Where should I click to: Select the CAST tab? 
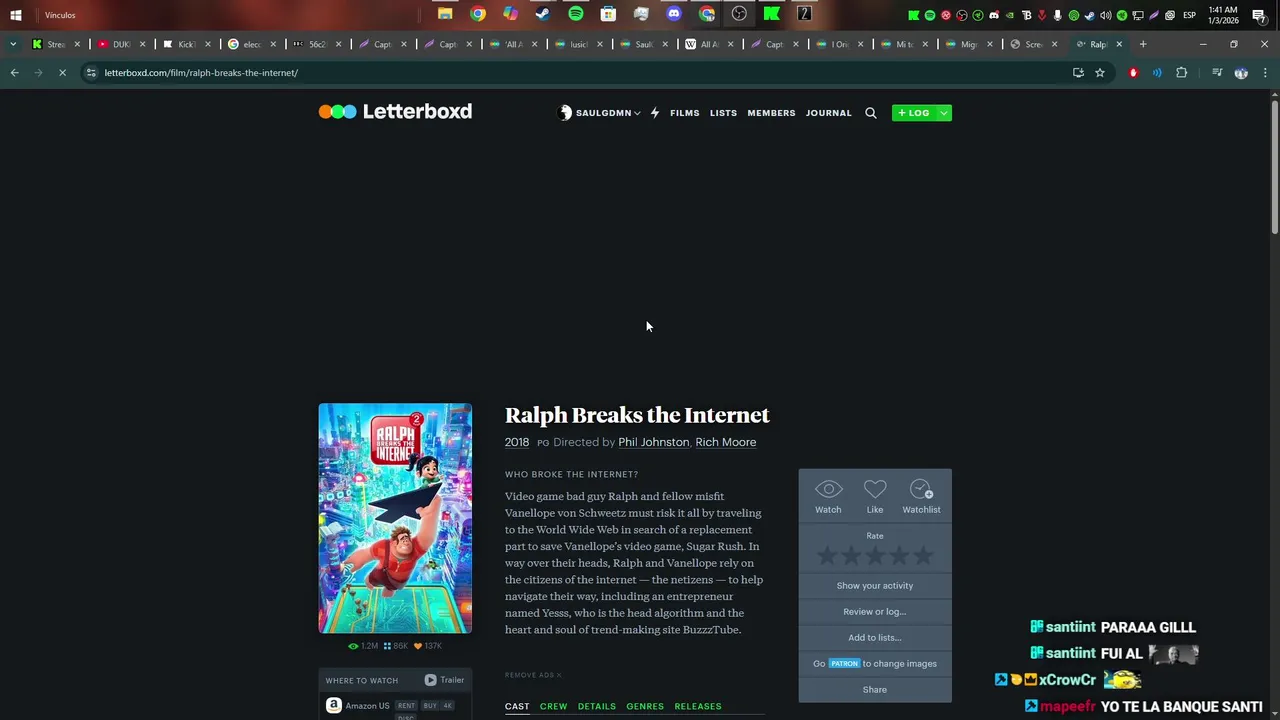517,706
